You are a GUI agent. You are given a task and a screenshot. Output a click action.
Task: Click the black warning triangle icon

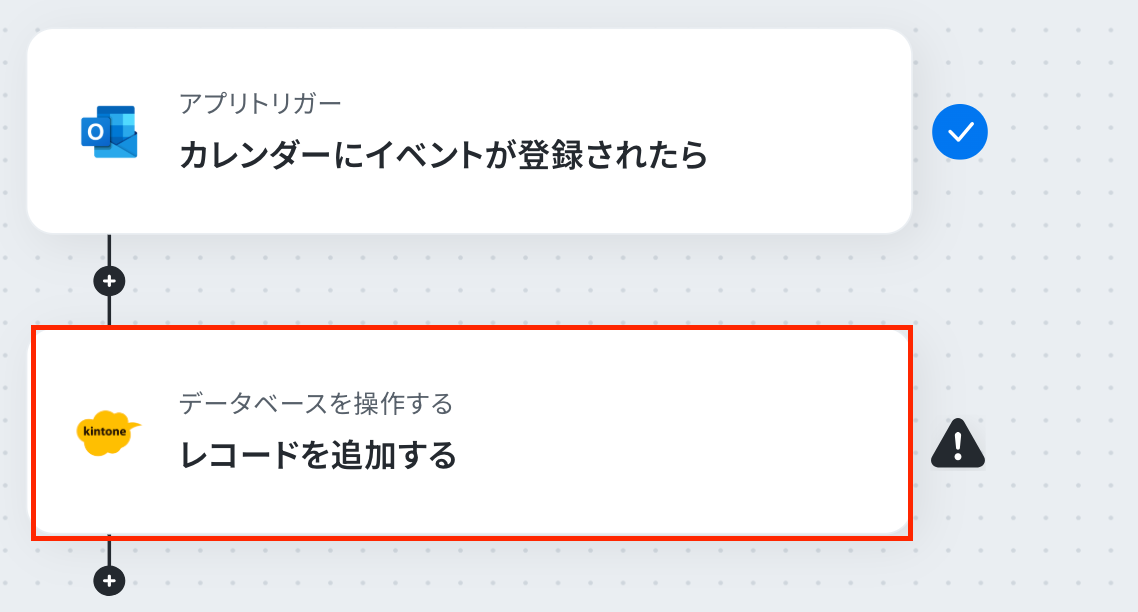pos(958,444)
